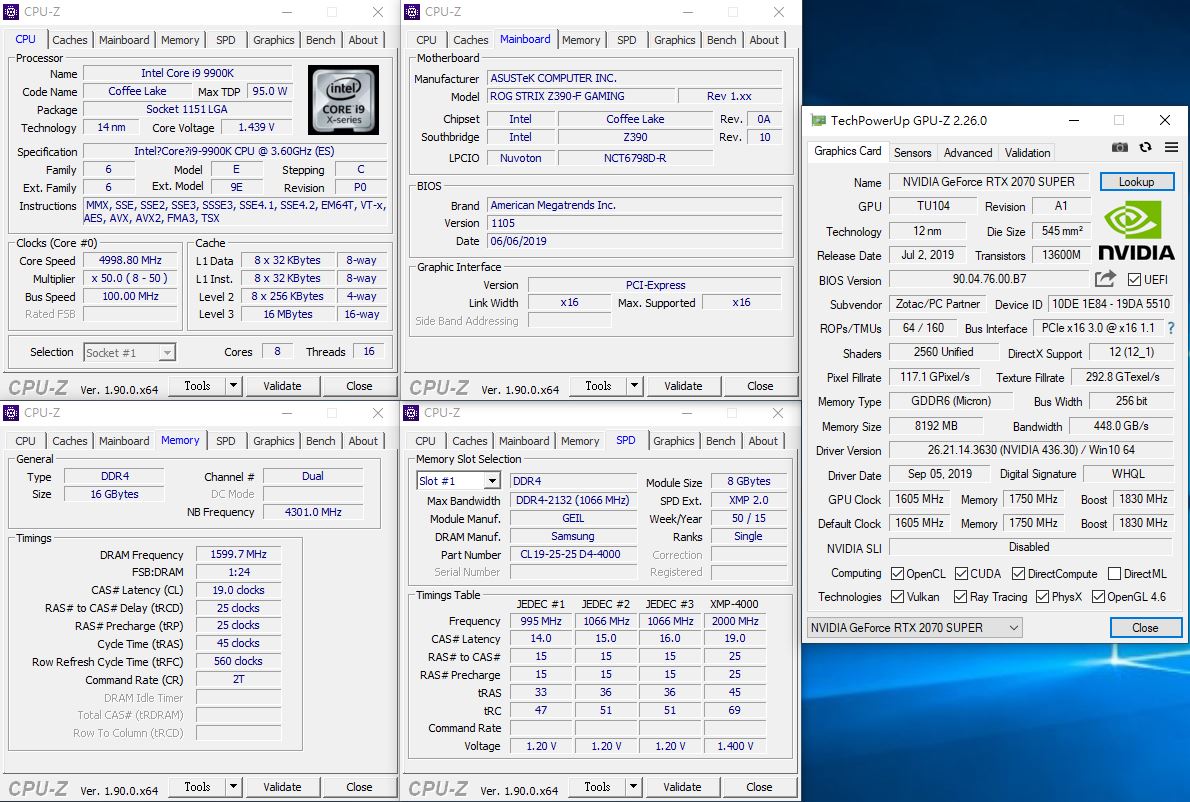
Task: Open the Validation tab in GPU-Z
Action: tap(1028, 153)
